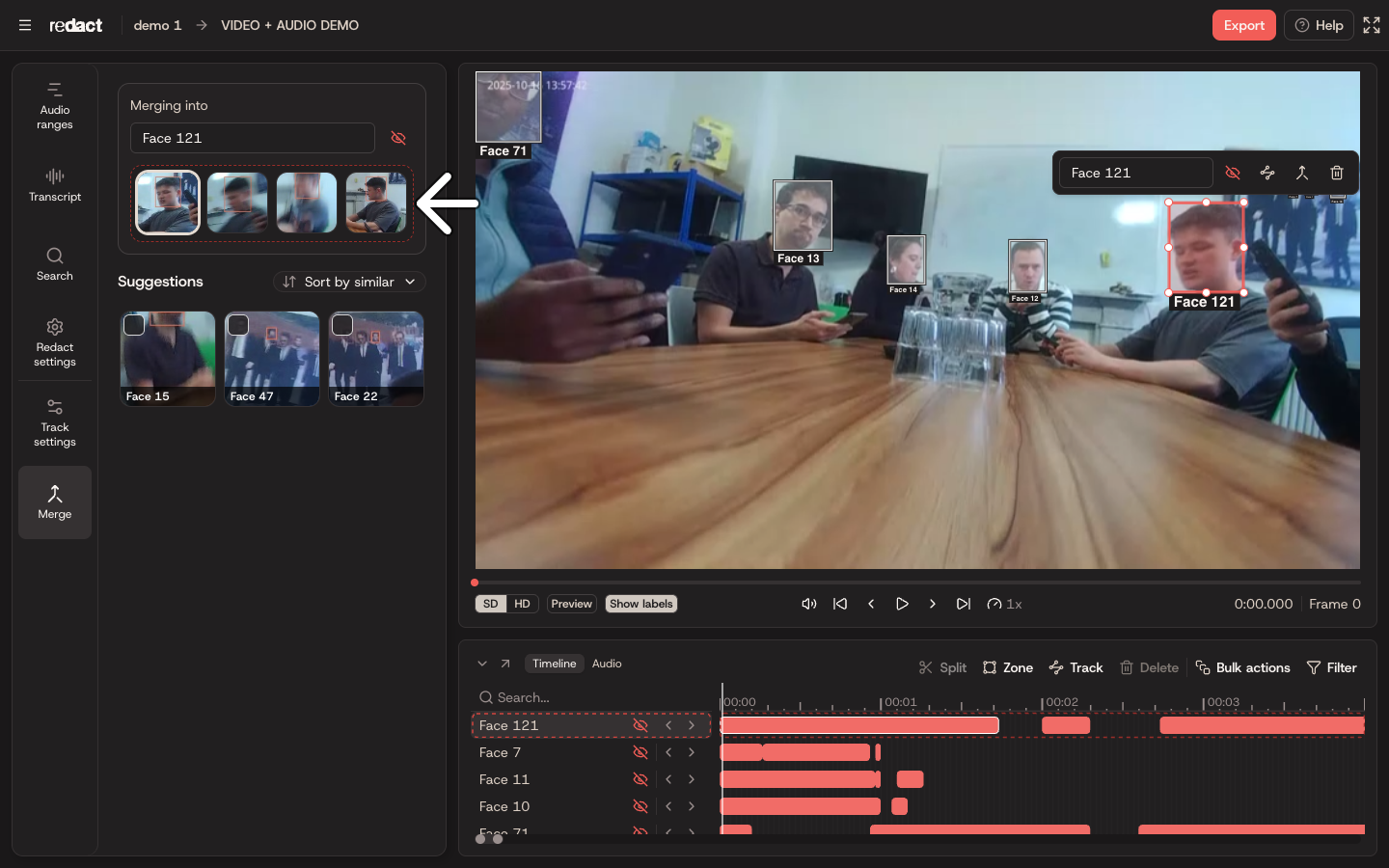Select the Timeline tab

[x=554, y=664]
